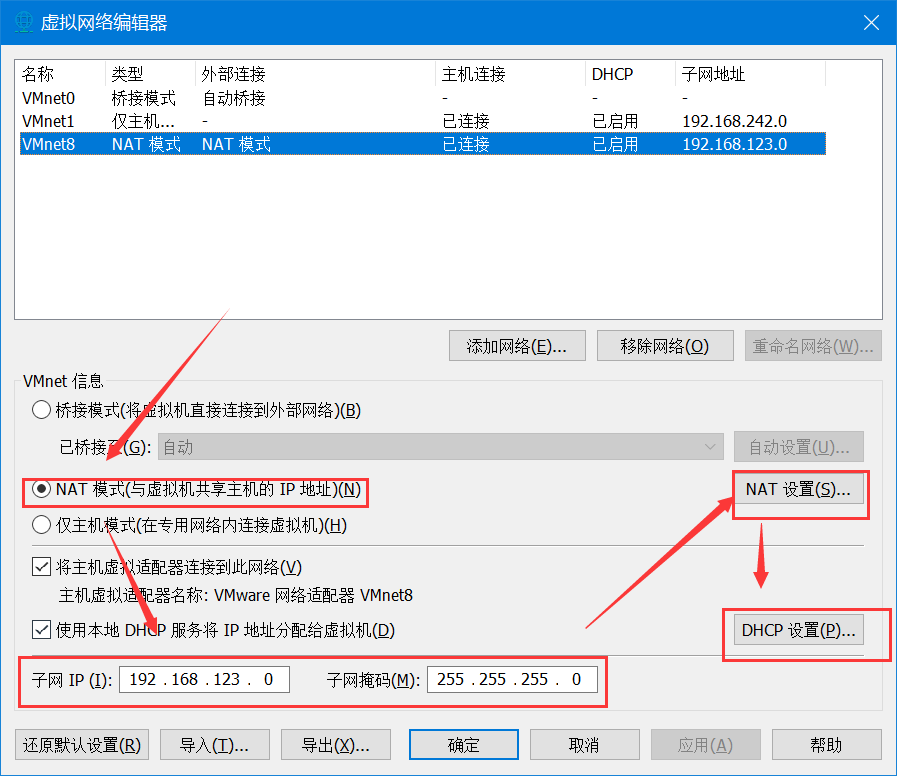Click the 子网地址 column header
Viewport: 897px width, 776px height.
tap(751, 74)
